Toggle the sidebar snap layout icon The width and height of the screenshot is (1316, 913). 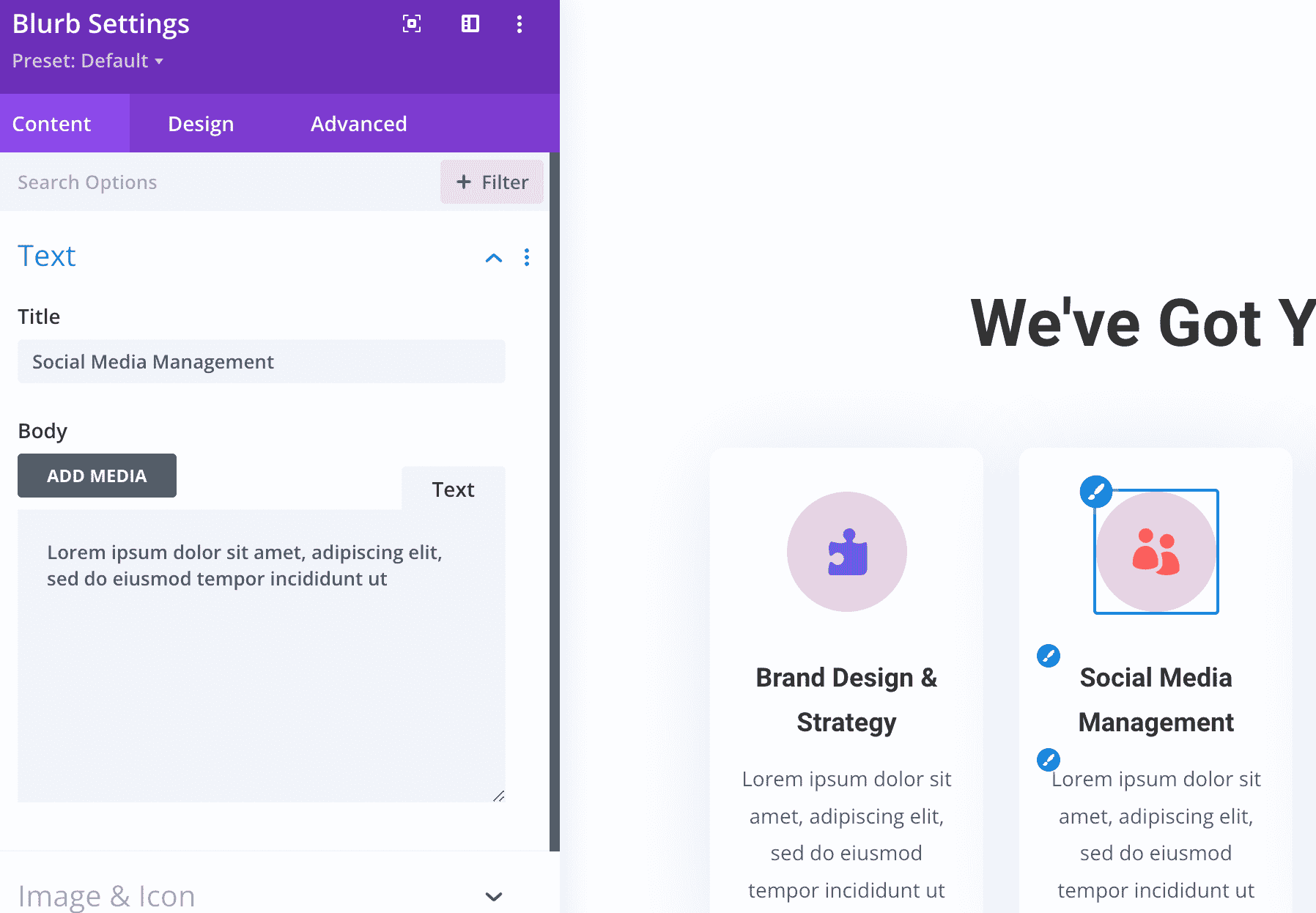pyautogui.click(x=470, y=24)
